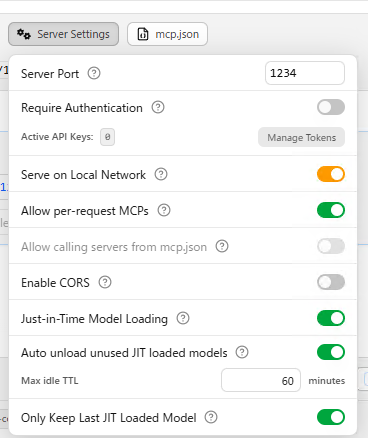The height and width of the screenshot is (438, 368).
Task: Click the Allow per-request MCPs label
Action: pos(85,211)
